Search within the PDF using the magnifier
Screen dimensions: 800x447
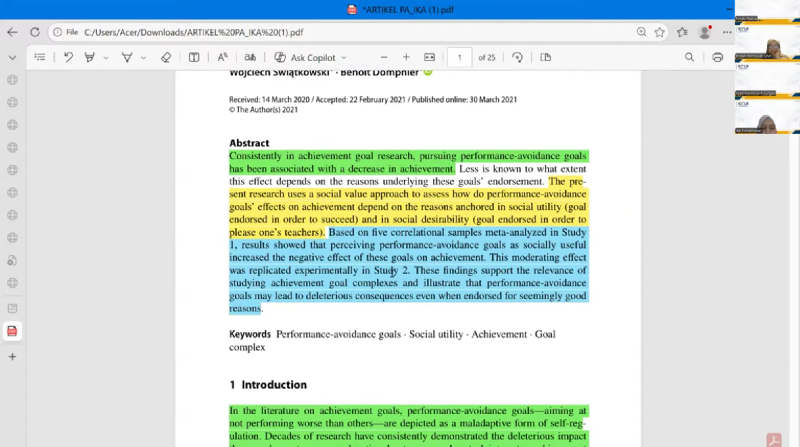coord(689,57)
